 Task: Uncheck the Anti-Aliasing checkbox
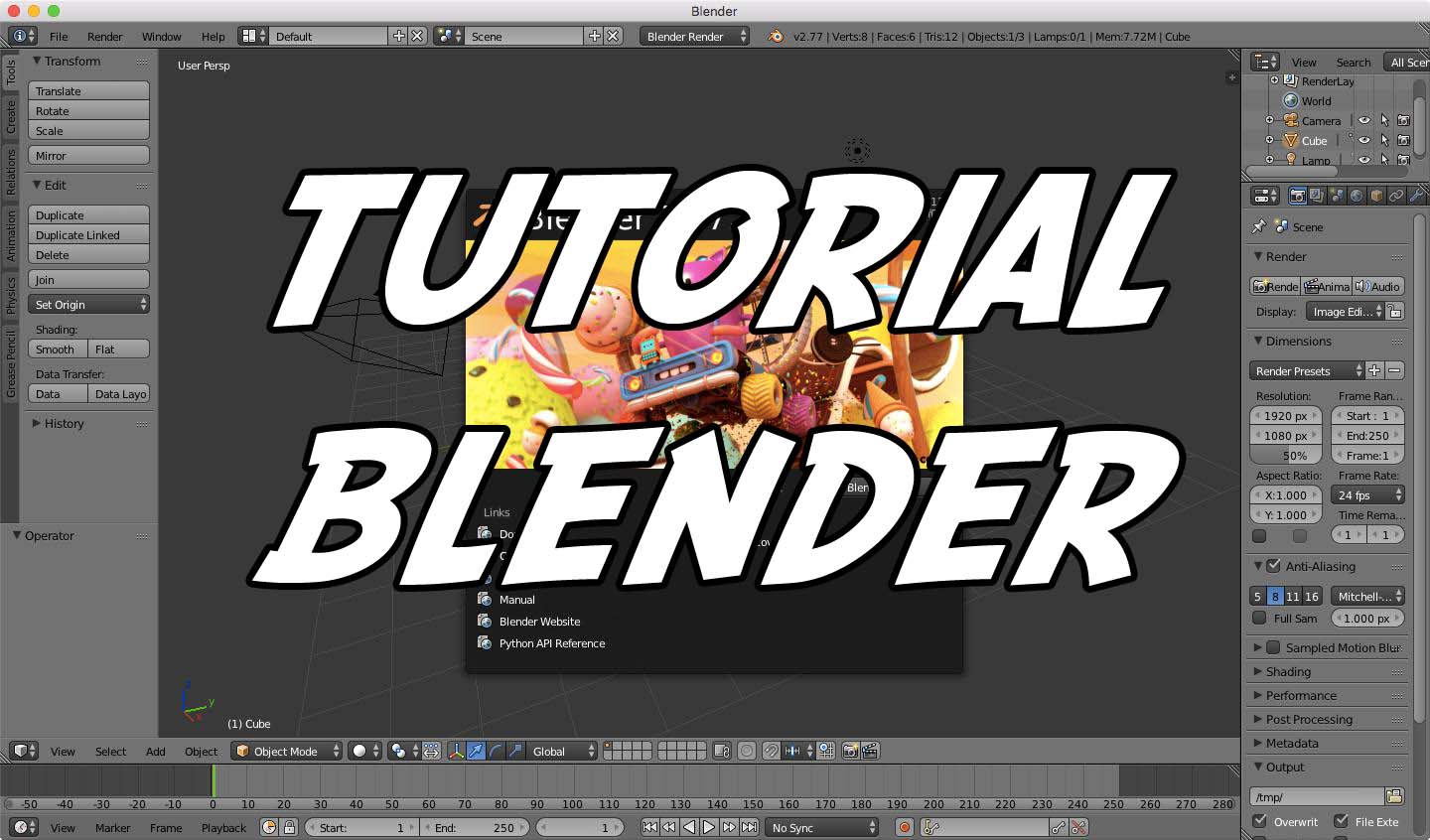[1272, 566]
